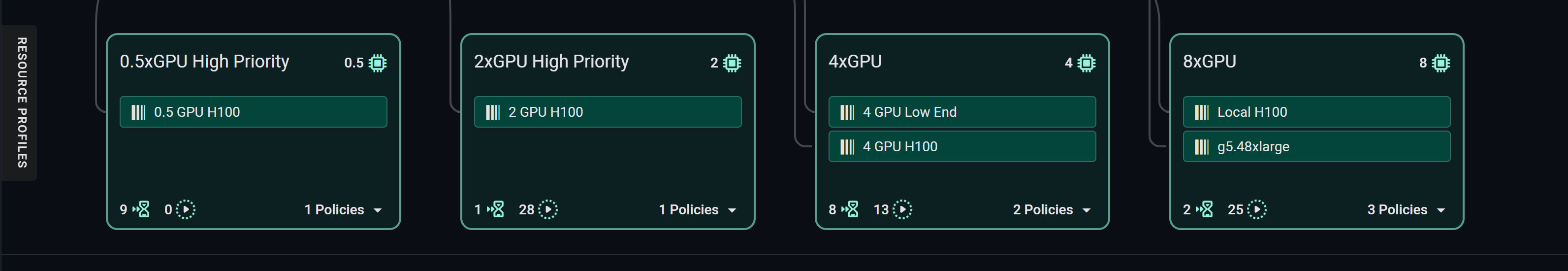Open the 2 Policies dropdown on 4xGPU
Viewport: 1568px width, 271px height.
point(1052,209)
